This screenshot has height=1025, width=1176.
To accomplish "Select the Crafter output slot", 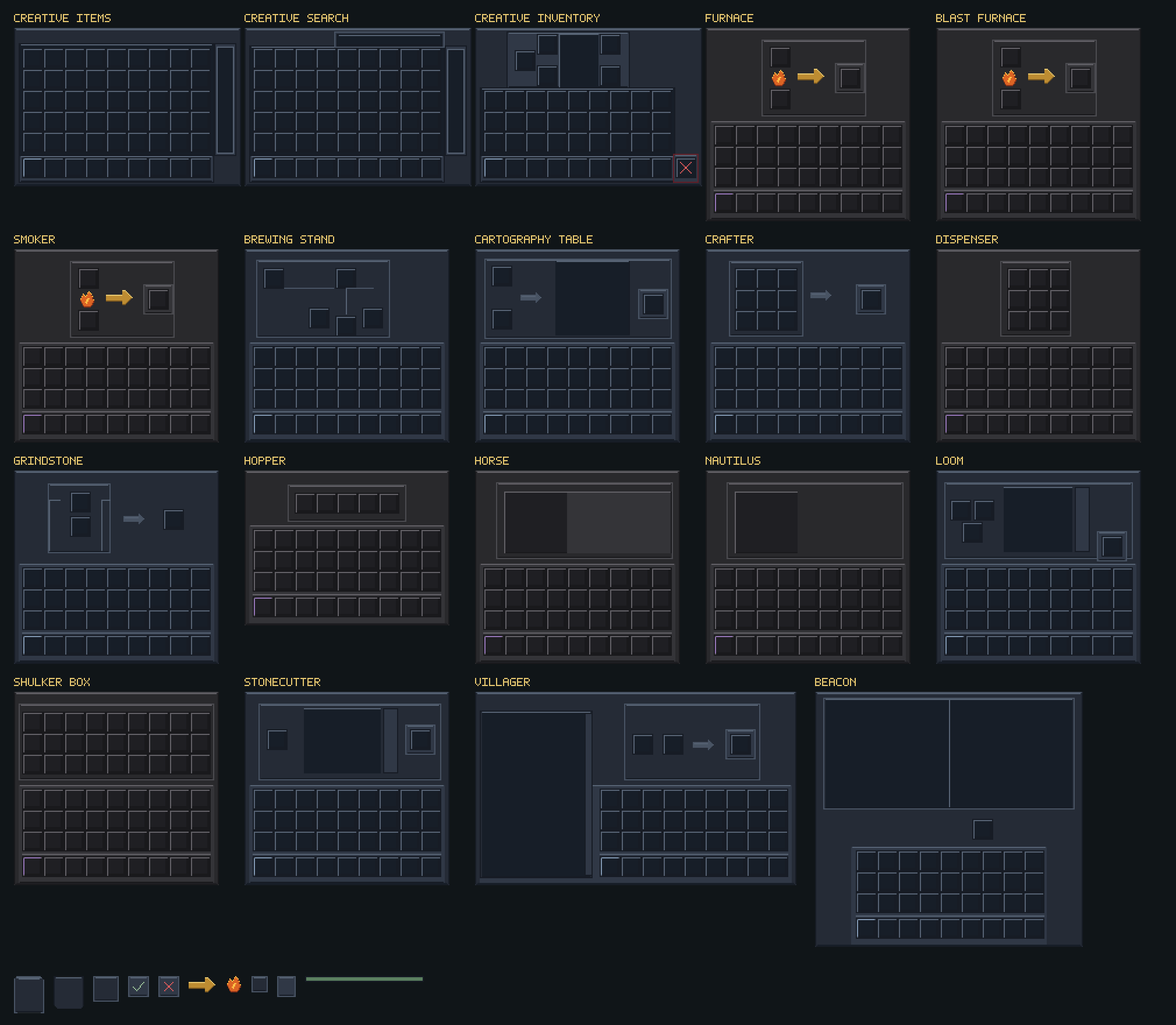I will tap(871, 299).
